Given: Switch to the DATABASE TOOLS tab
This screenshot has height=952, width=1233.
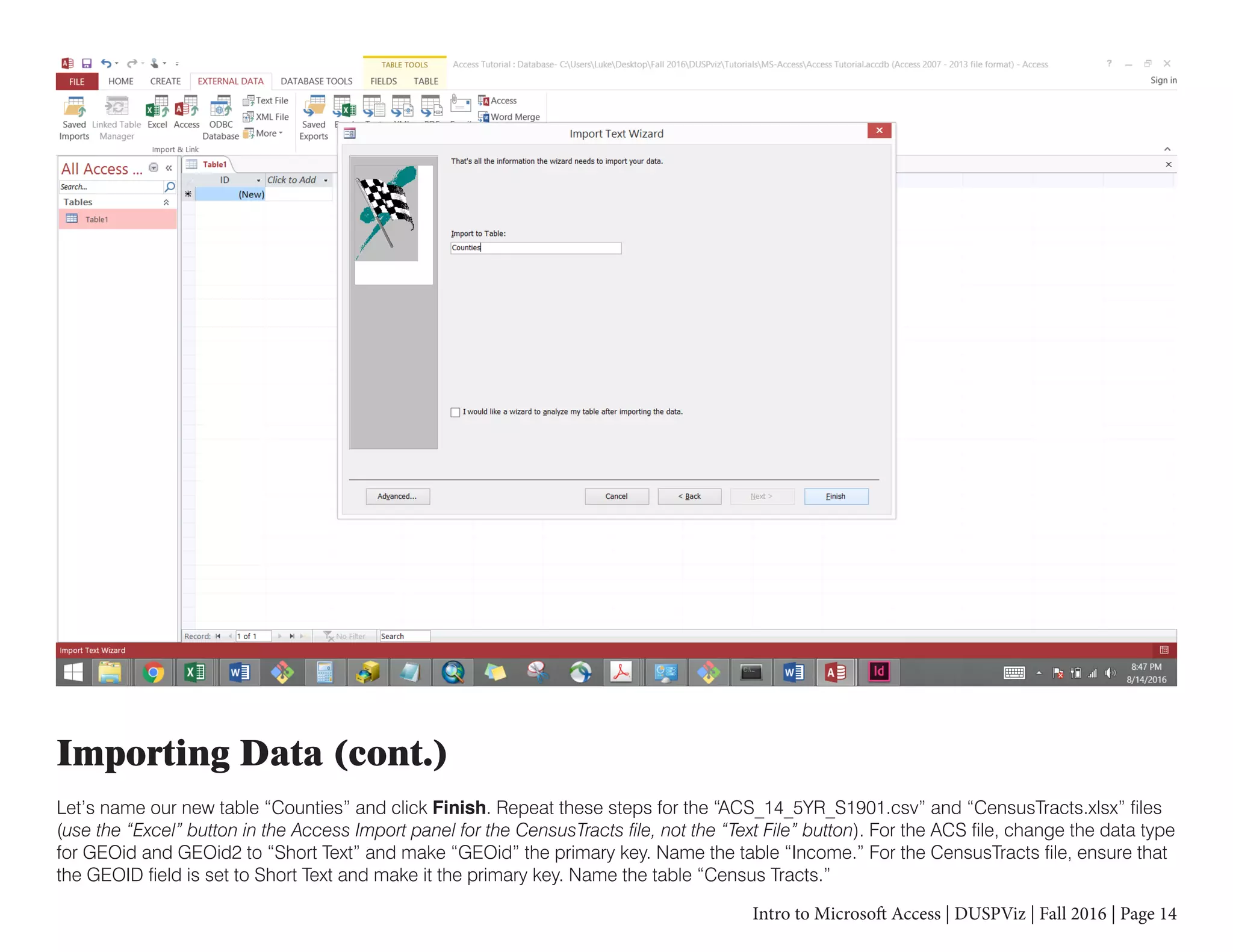Looking at the screenshot, I should (317, 81).
